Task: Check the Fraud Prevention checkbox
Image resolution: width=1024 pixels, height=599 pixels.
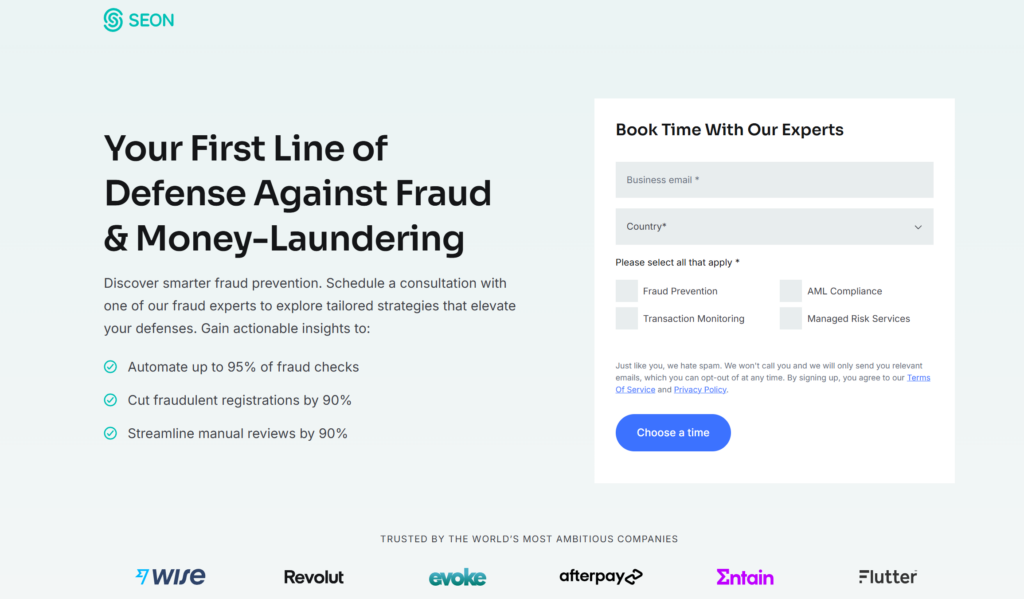Action: point(627,291)
